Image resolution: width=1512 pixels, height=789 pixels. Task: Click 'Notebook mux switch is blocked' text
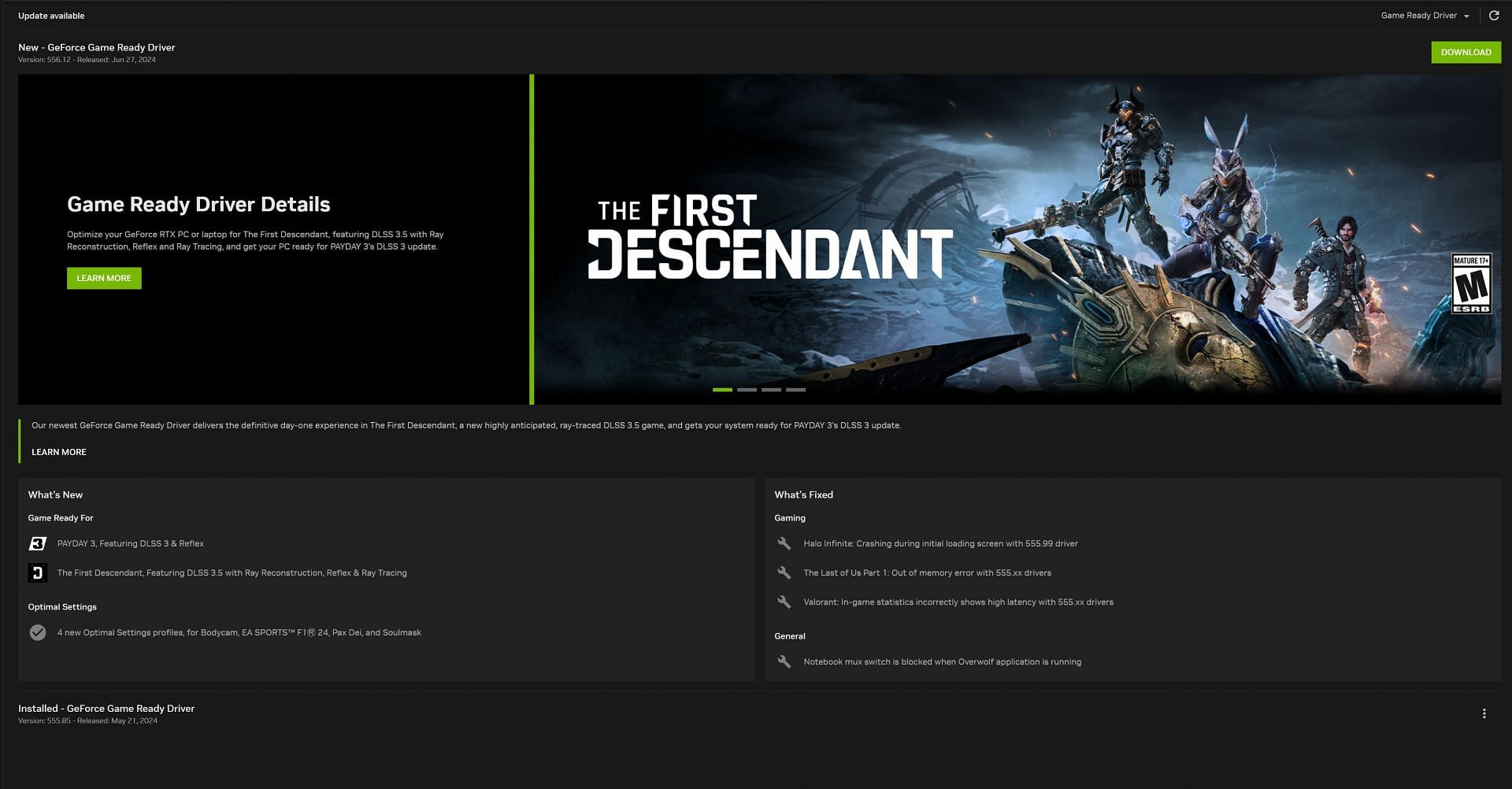(943, 661)
